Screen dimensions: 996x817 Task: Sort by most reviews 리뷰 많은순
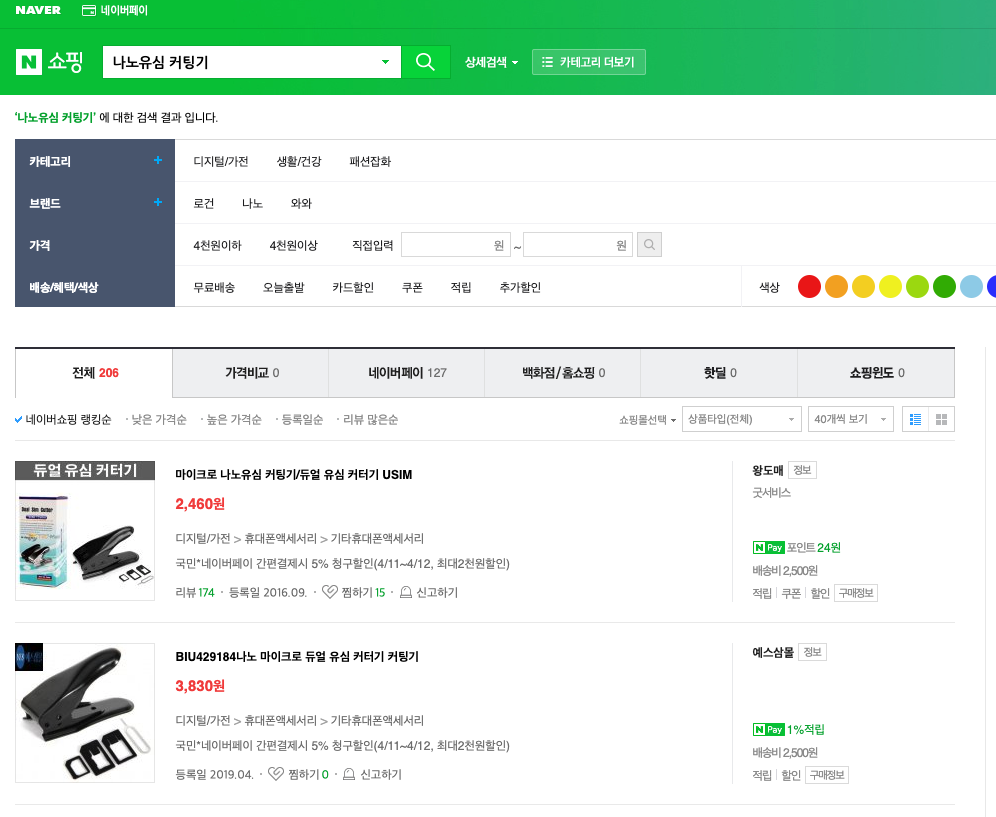(x=370, y=419)
